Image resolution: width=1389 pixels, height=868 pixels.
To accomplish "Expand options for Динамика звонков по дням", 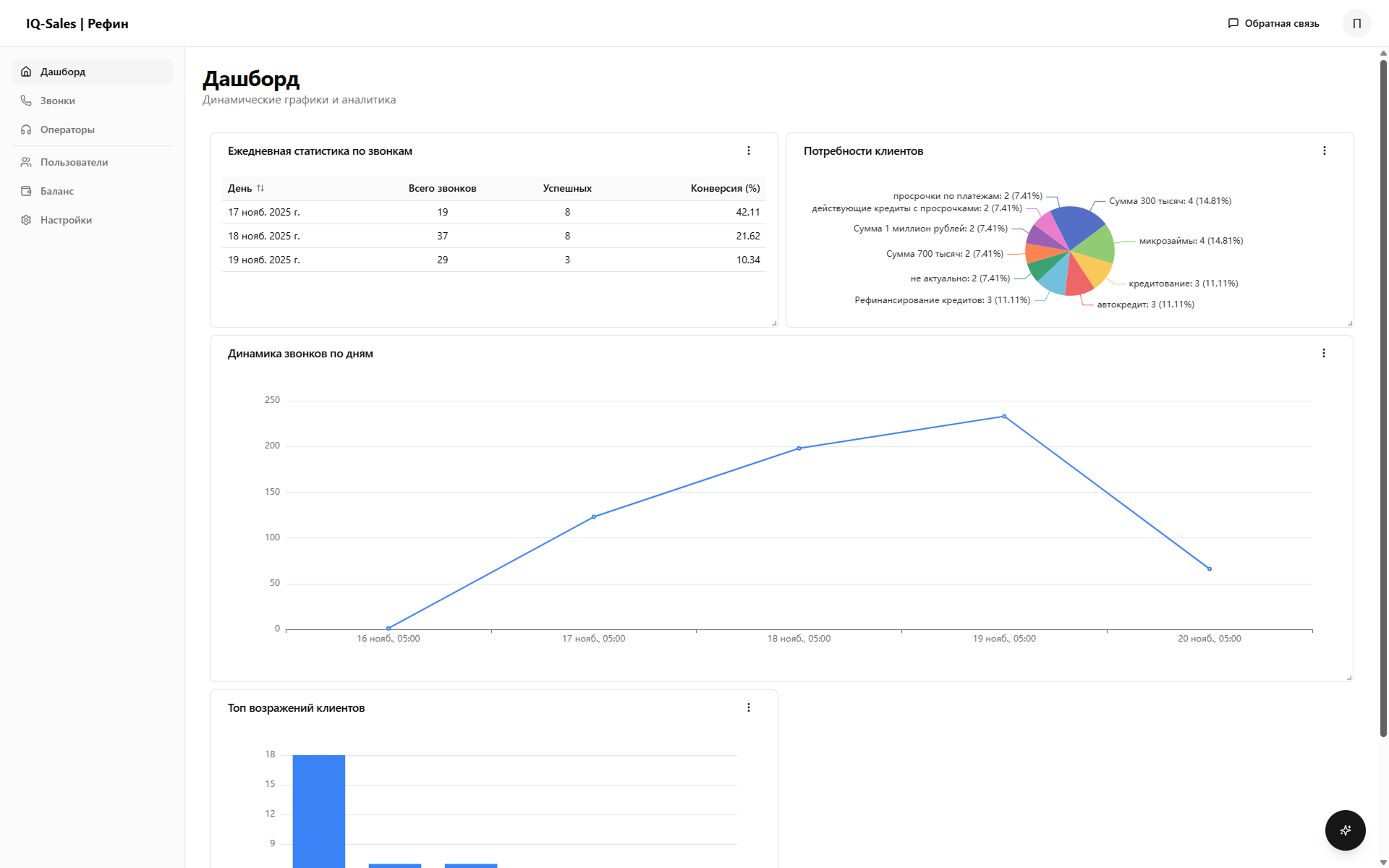I will (x=1324, y=353).
